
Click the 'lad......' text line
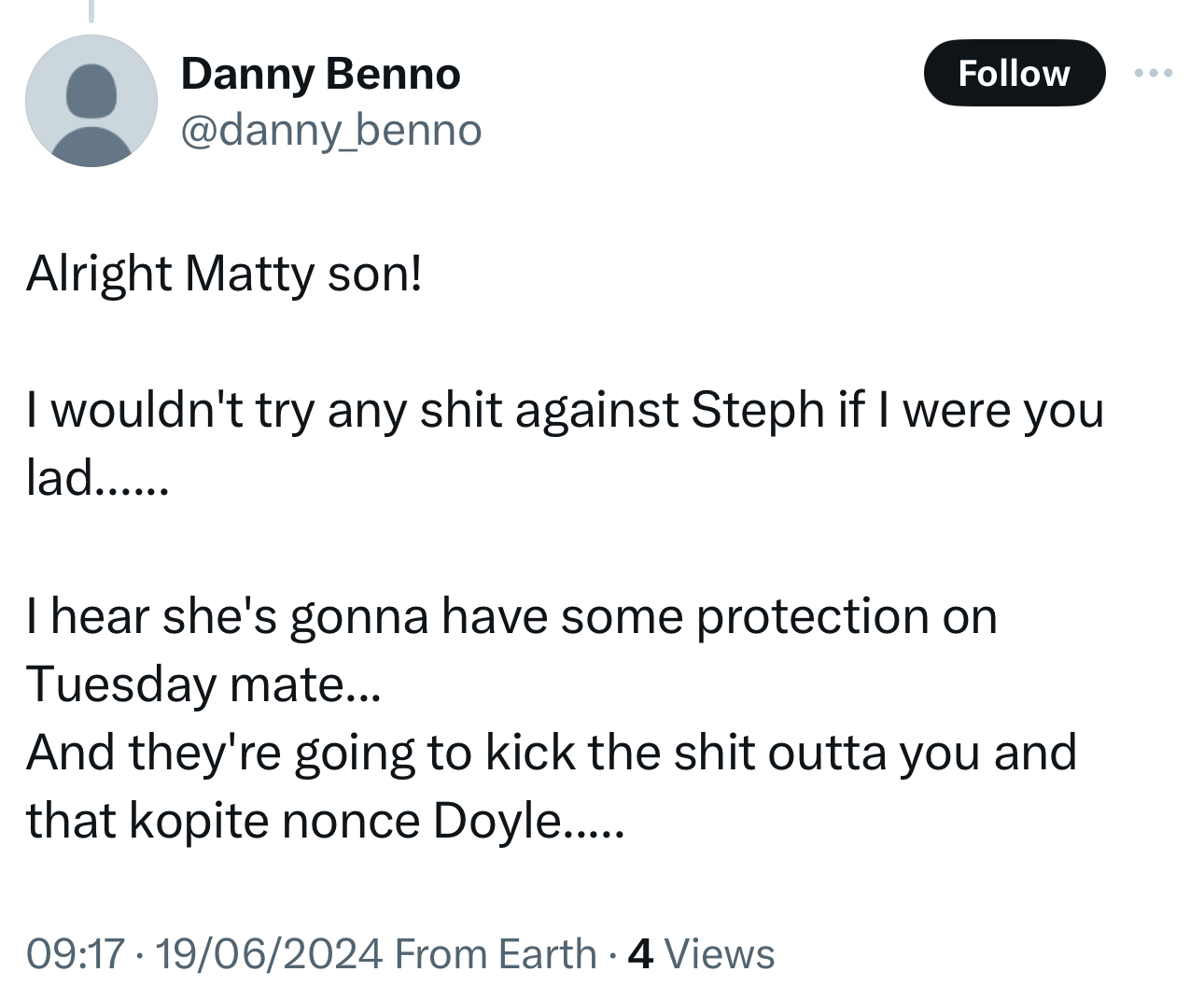[x=97, y=478]
